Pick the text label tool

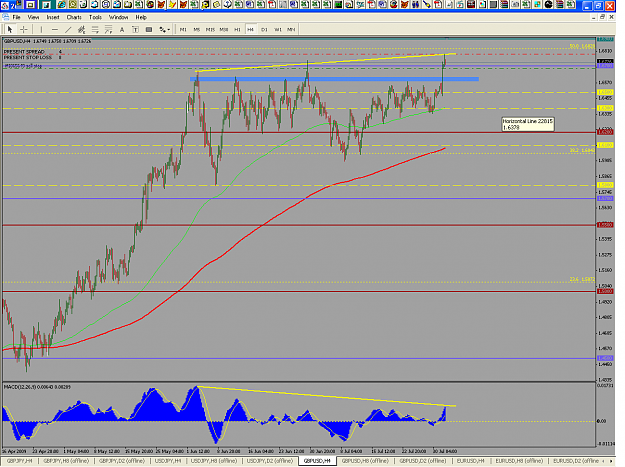point(136,29)
